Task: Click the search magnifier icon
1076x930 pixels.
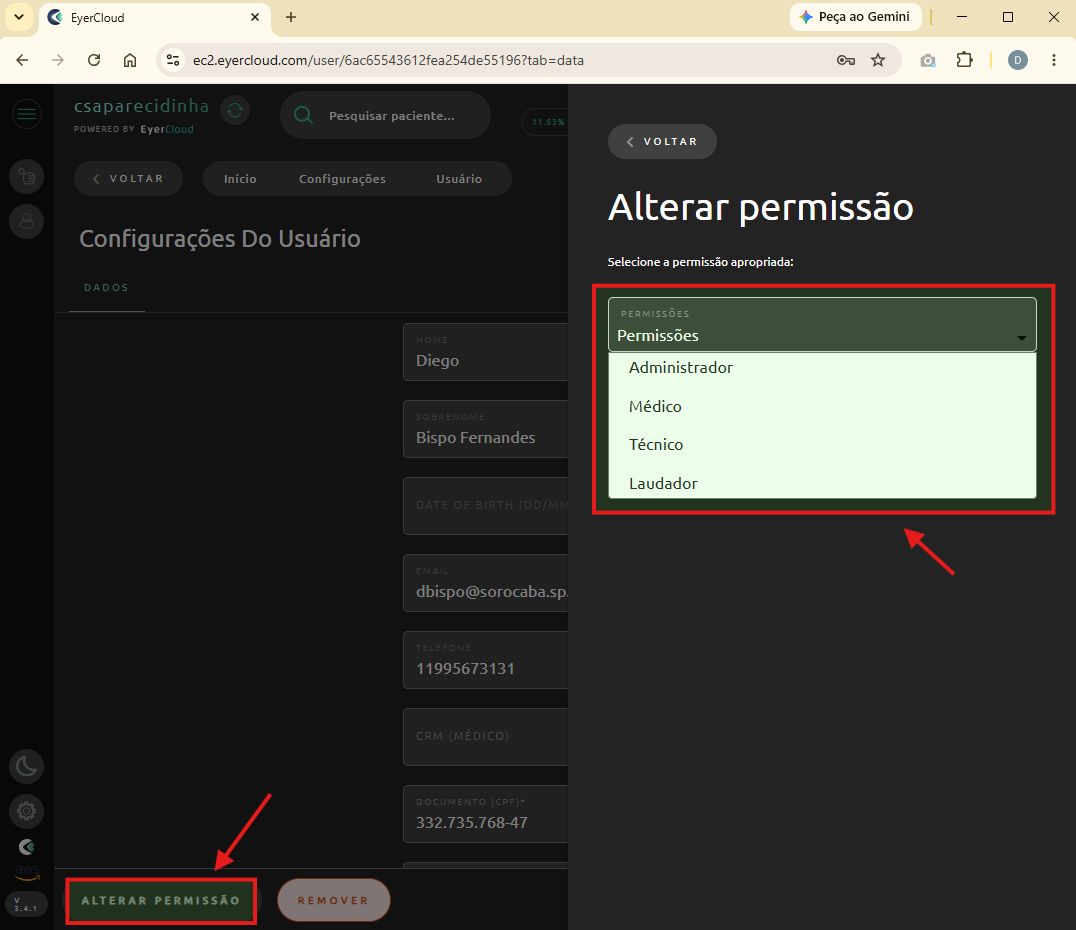Action: [x=303, y=115]
